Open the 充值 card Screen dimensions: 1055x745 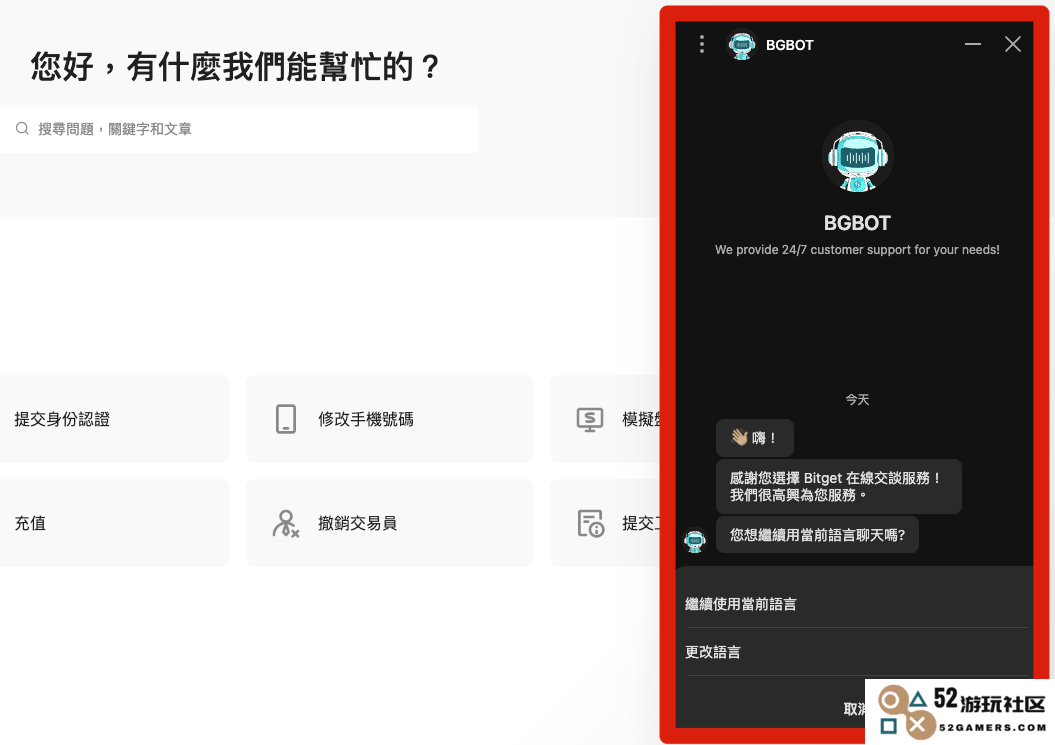[x=115, y=523]
